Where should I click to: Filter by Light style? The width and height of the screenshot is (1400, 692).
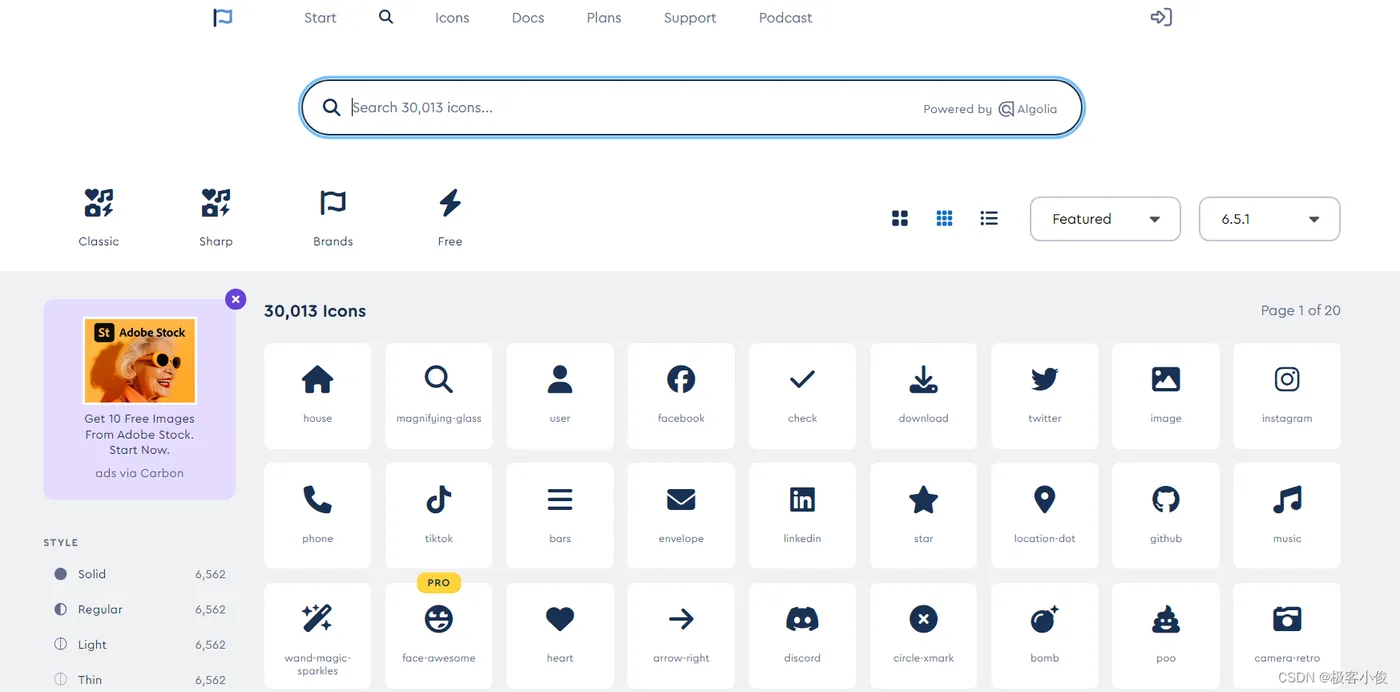coord(140,645)
